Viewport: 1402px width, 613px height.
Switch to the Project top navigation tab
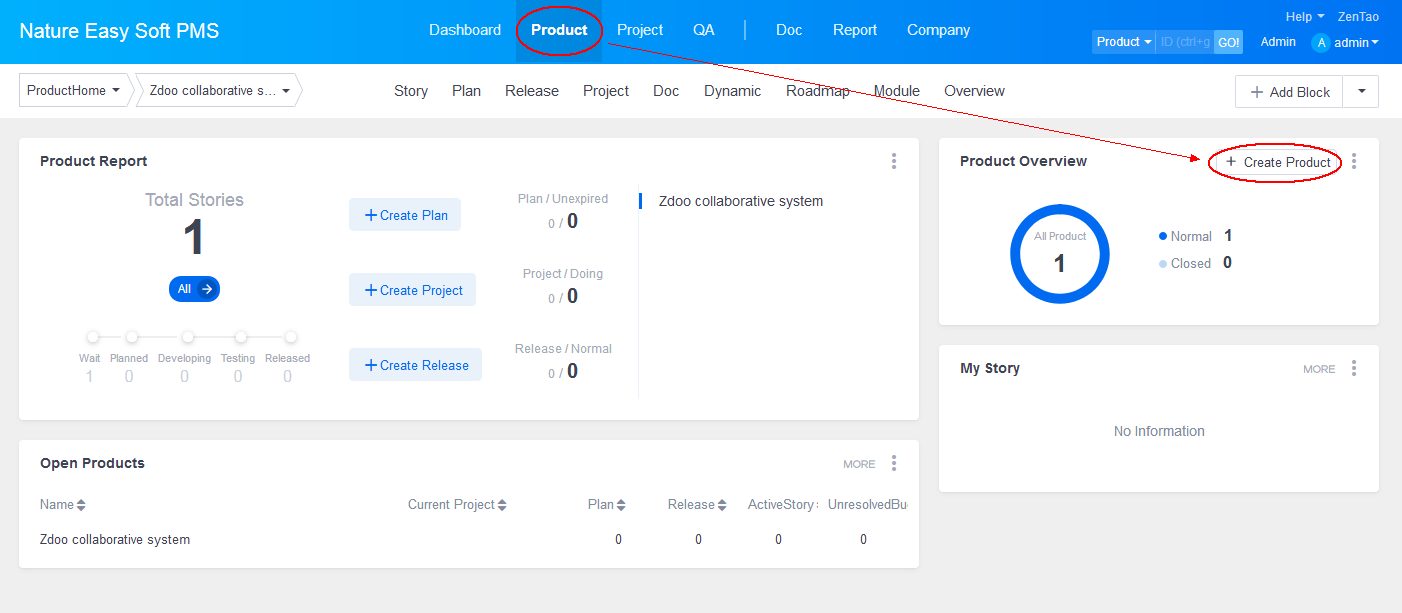pyautogui.click(x=639, y=30)
